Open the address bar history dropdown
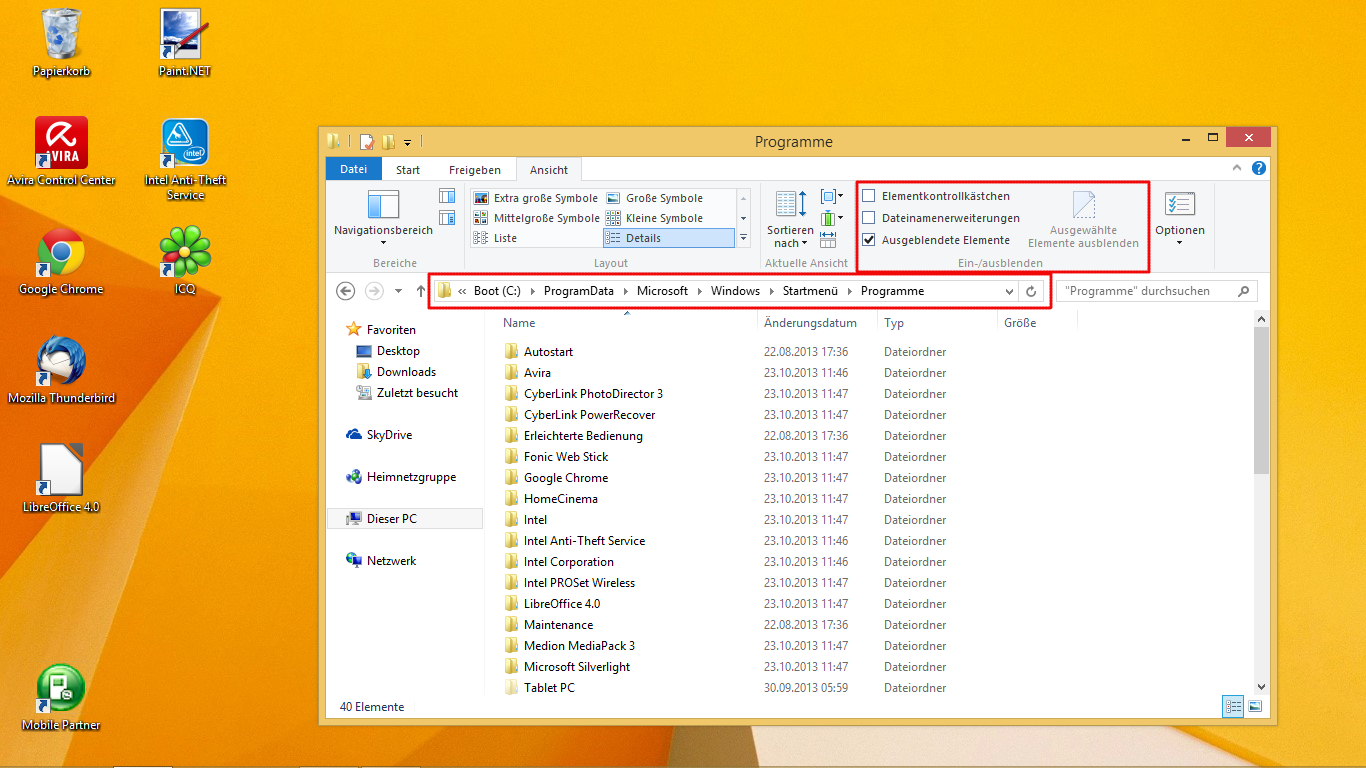Screen dimensions: 1366x768 pyautogui.click(x=1009, y=291)
